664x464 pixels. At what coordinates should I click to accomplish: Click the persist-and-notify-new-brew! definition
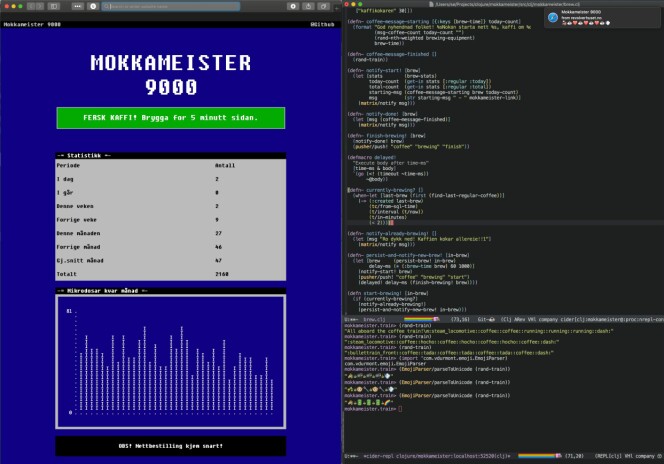tap(408, 255)
